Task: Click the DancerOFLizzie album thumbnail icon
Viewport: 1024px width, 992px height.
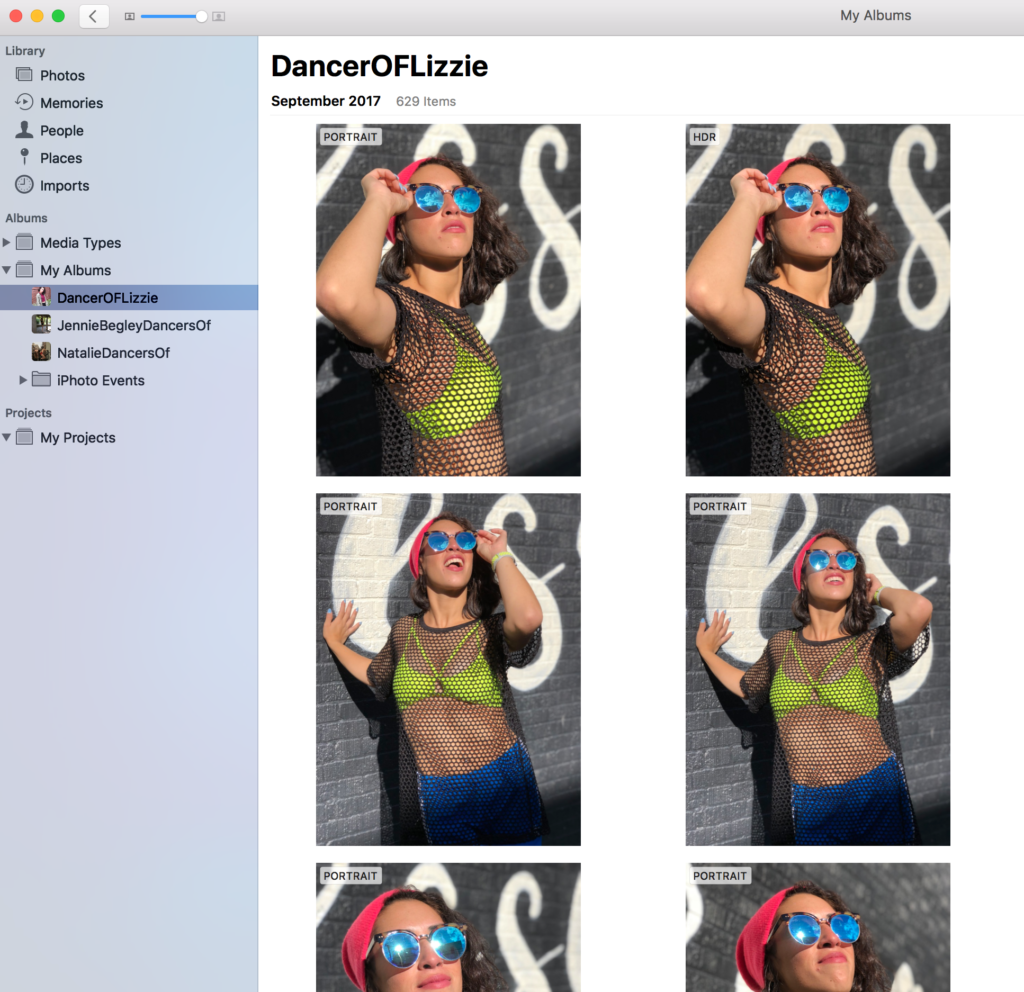Action: tap(41, 297)
